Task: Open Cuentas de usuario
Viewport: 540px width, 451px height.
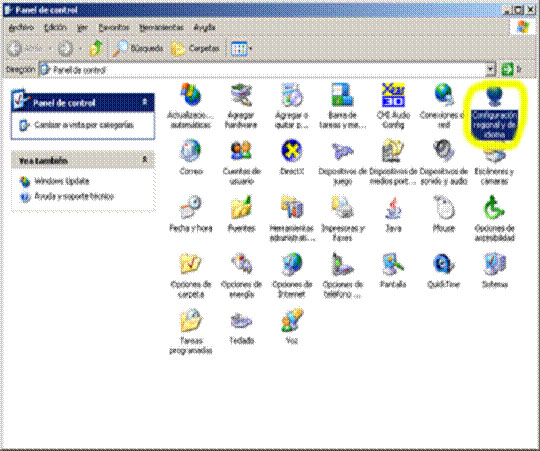Action: coord(241,162)
